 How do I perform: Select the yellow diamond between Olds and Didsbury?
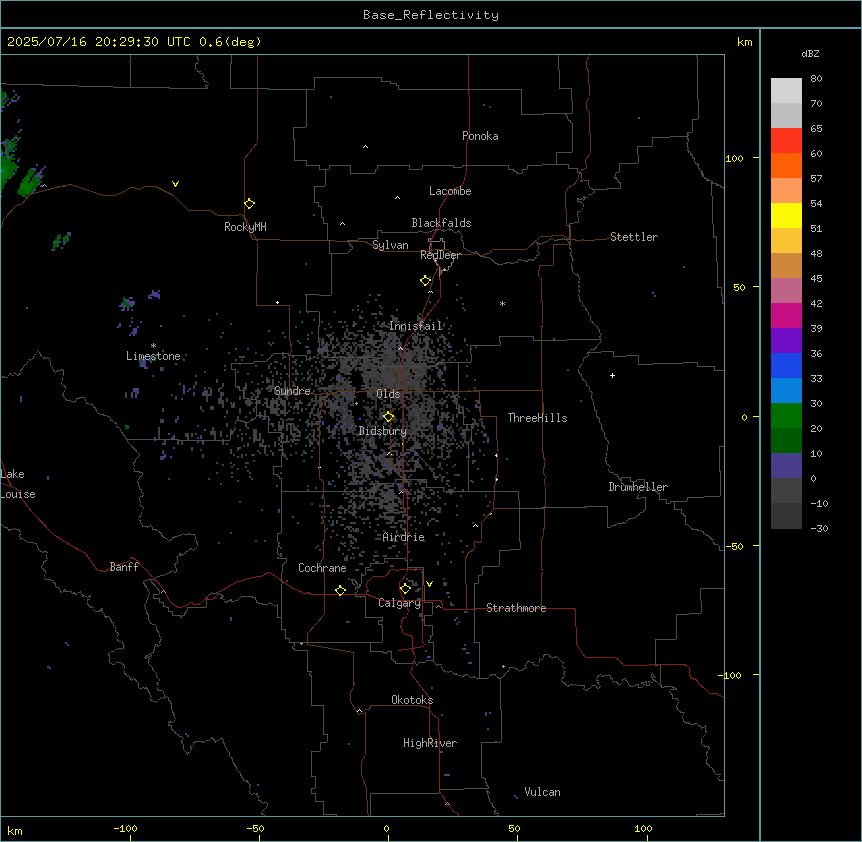[388, 417]
